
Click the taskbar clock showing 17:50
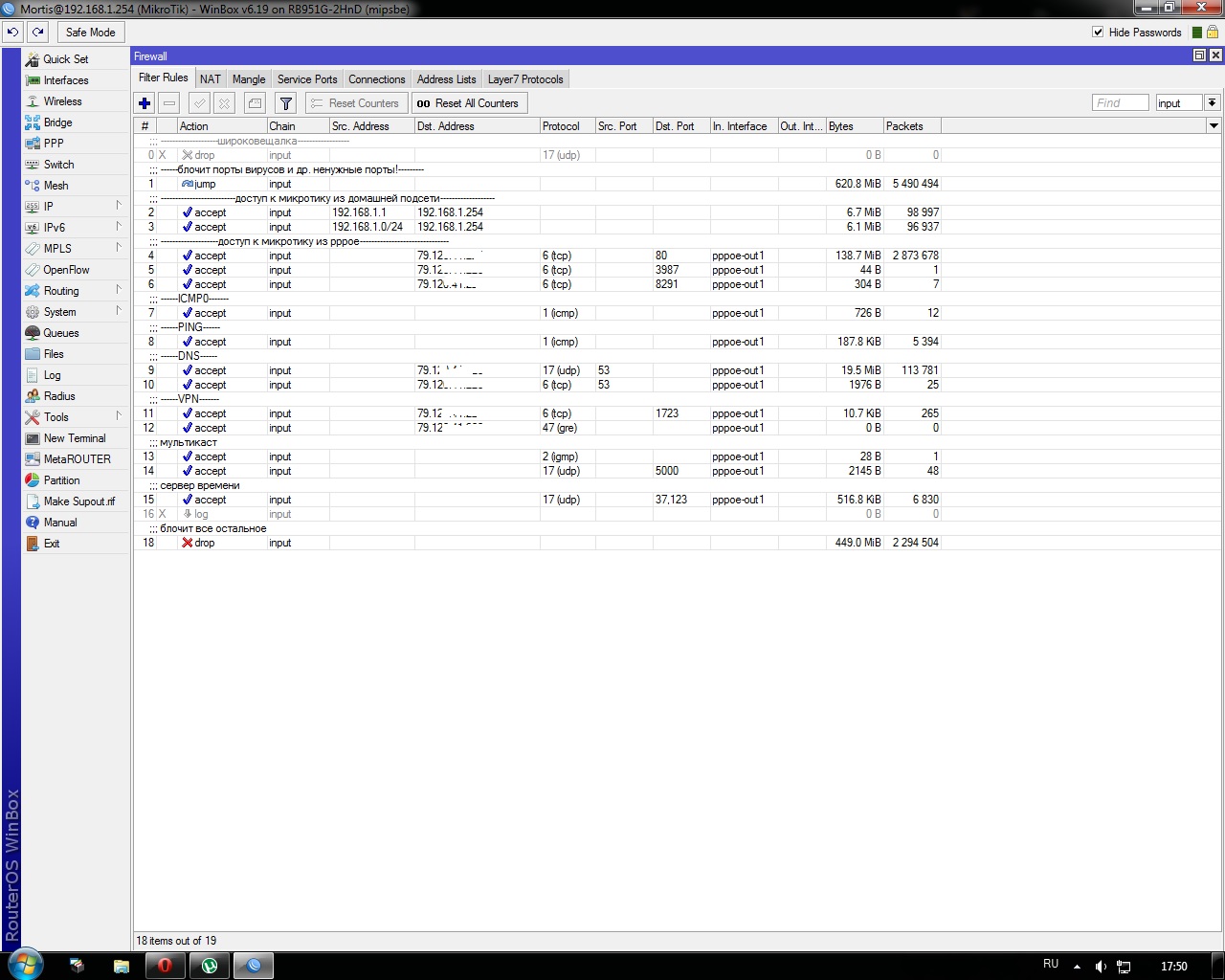pos(1173,967)
